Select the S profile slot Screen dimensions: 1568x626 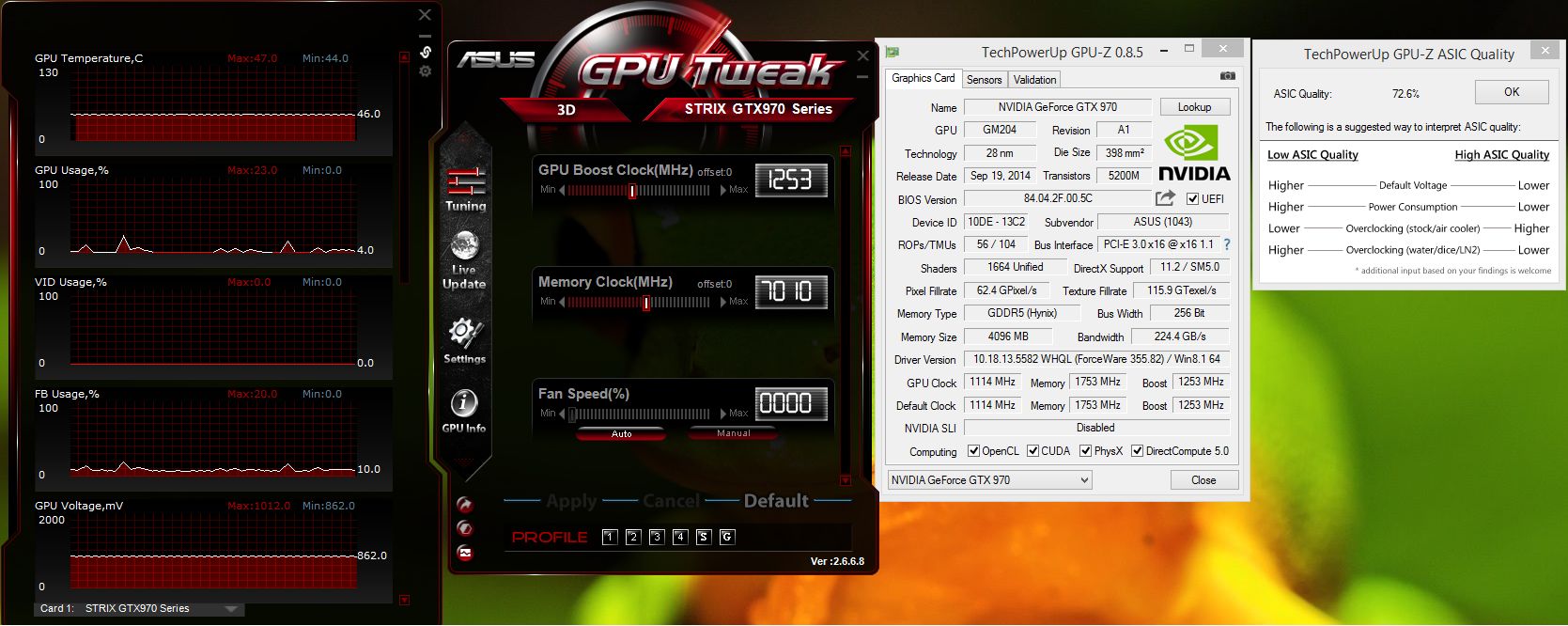(704, 537)
